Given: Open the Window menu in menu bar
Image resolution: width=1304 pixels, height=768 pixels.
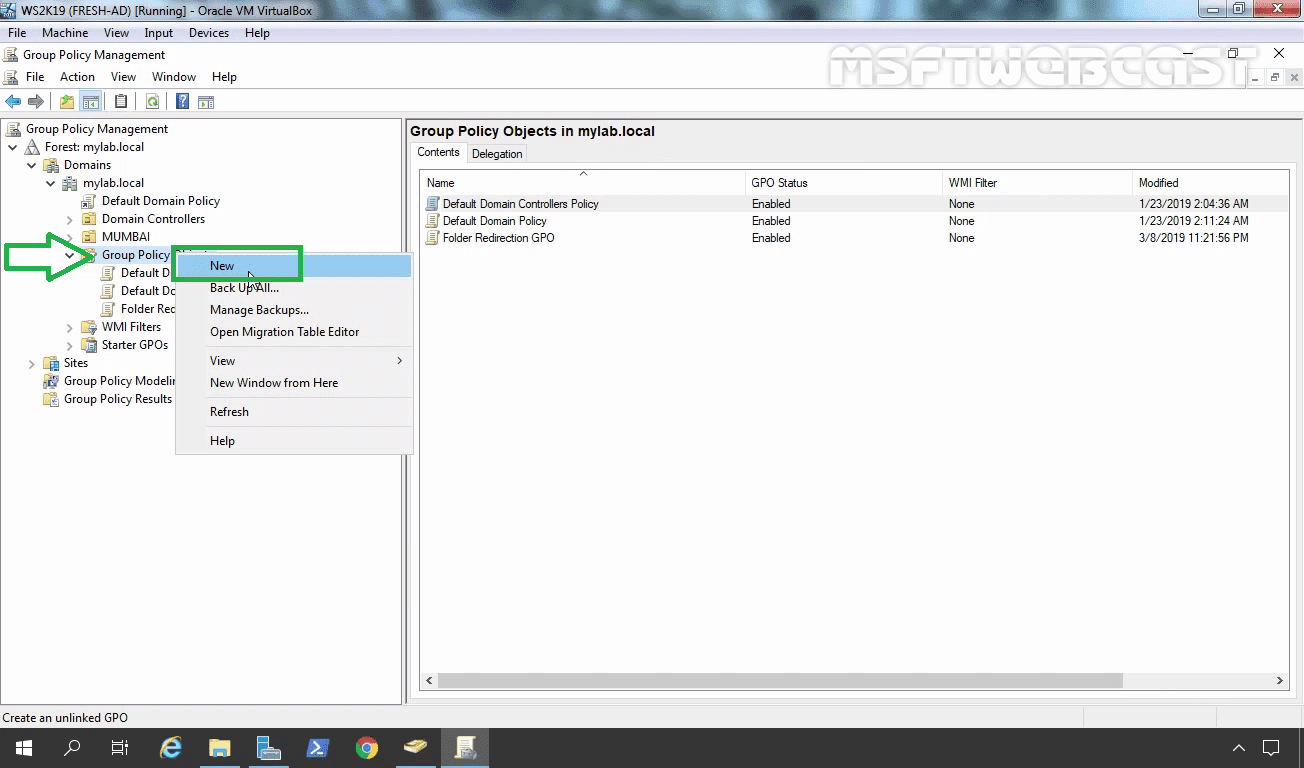Looking at the screenshot, I should [174, 77].
